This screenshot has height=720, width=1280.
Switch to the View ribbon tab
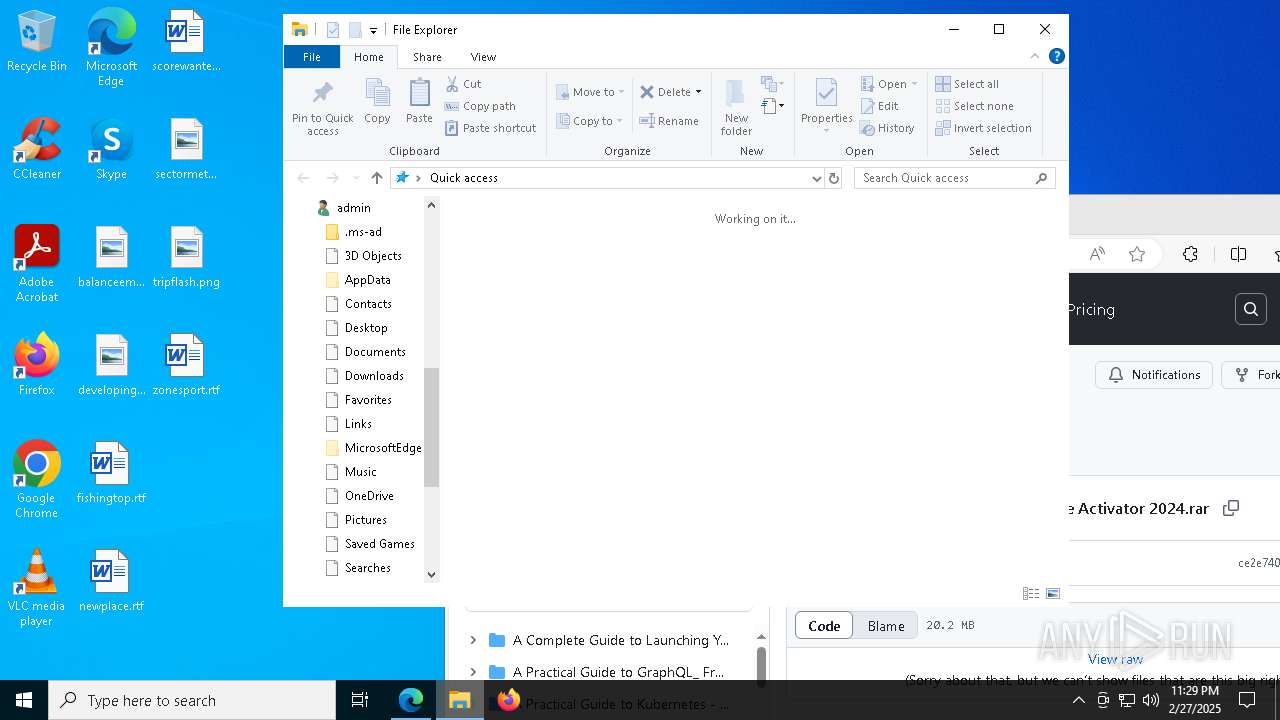click(x=483, y=57)
